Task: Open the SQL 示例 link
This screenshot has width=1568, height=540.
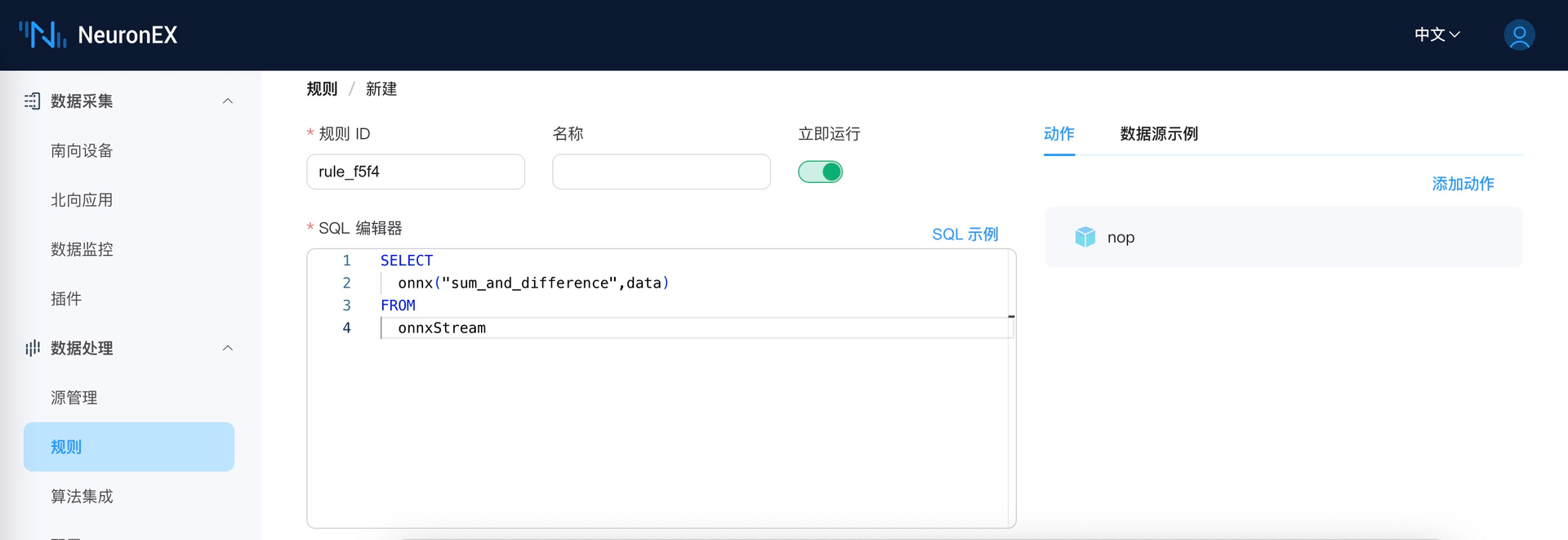Action: [964, 234]
